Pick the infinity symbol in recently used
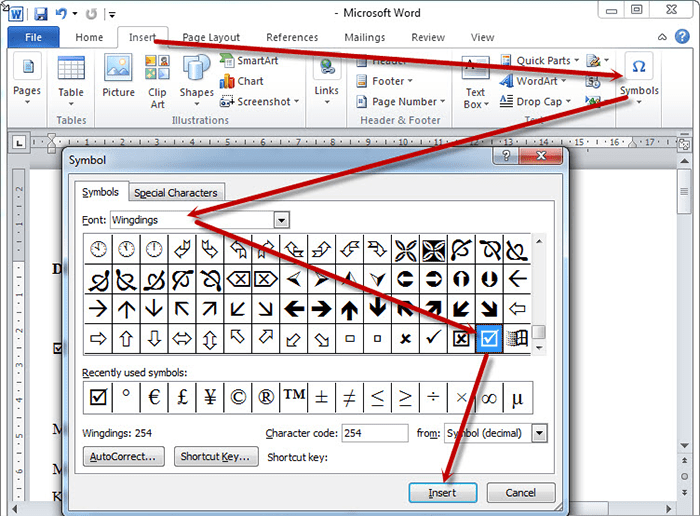The width and height of the screenshot is (700, 516). coord(489,397)
